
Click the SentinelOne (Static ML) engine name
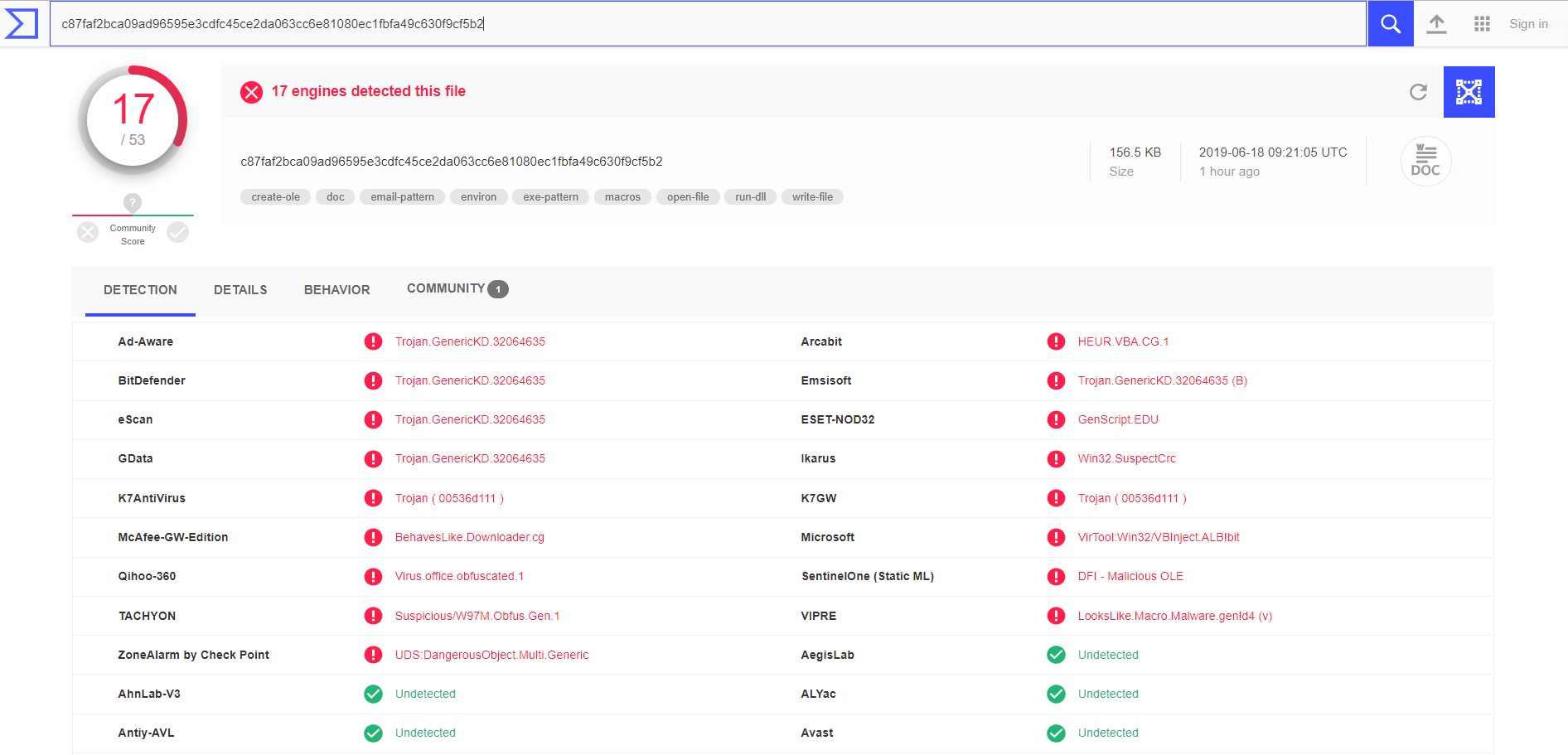tap(868, 576)
